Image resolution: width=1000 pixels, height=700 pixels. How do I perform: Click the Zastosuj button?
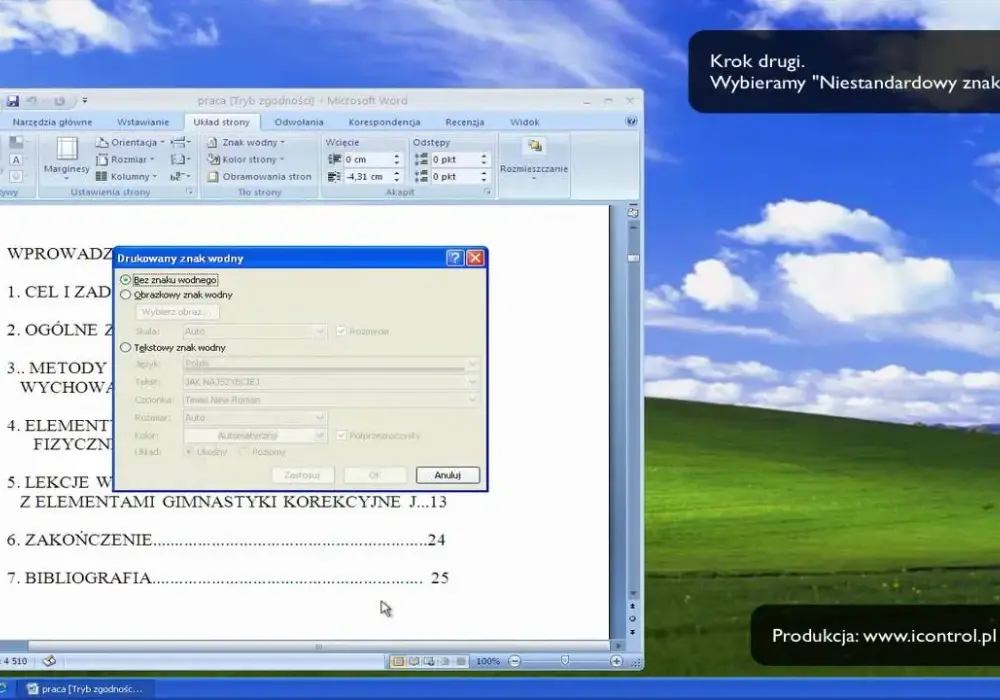click(302, 475)
